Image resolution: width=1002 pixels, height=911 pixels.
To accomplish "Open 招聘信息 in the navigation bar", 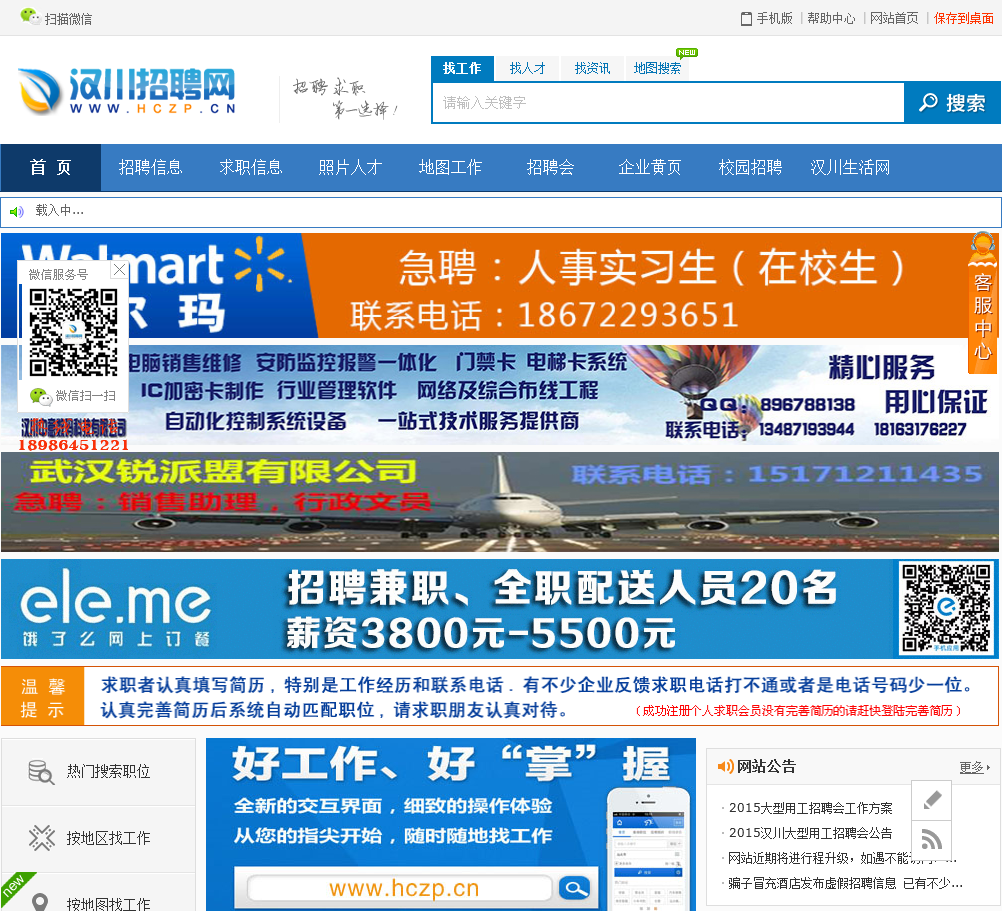I will click(x=150, y=167).
